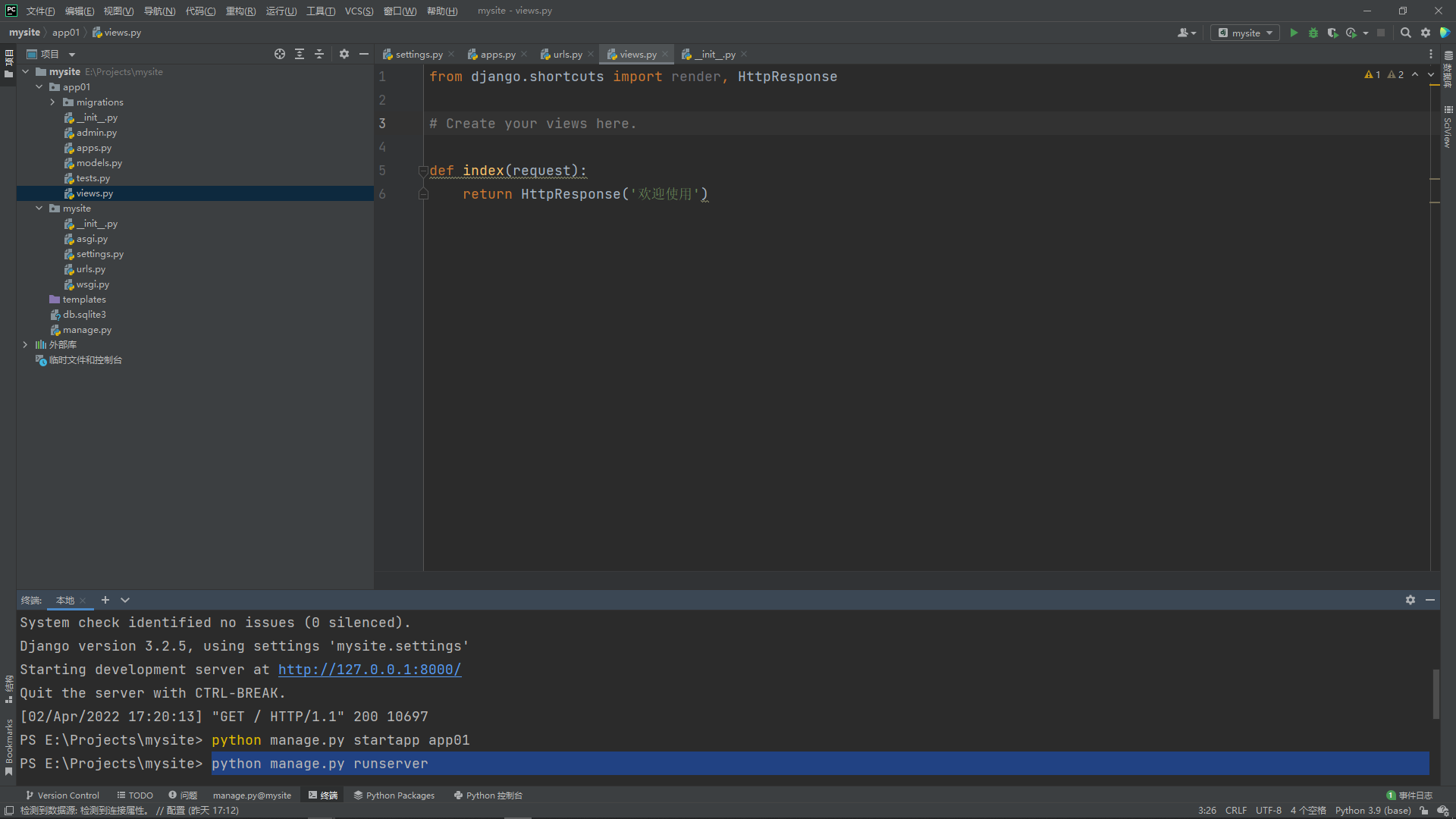Expand all project tree nodes icon

[x=300, y=54]
